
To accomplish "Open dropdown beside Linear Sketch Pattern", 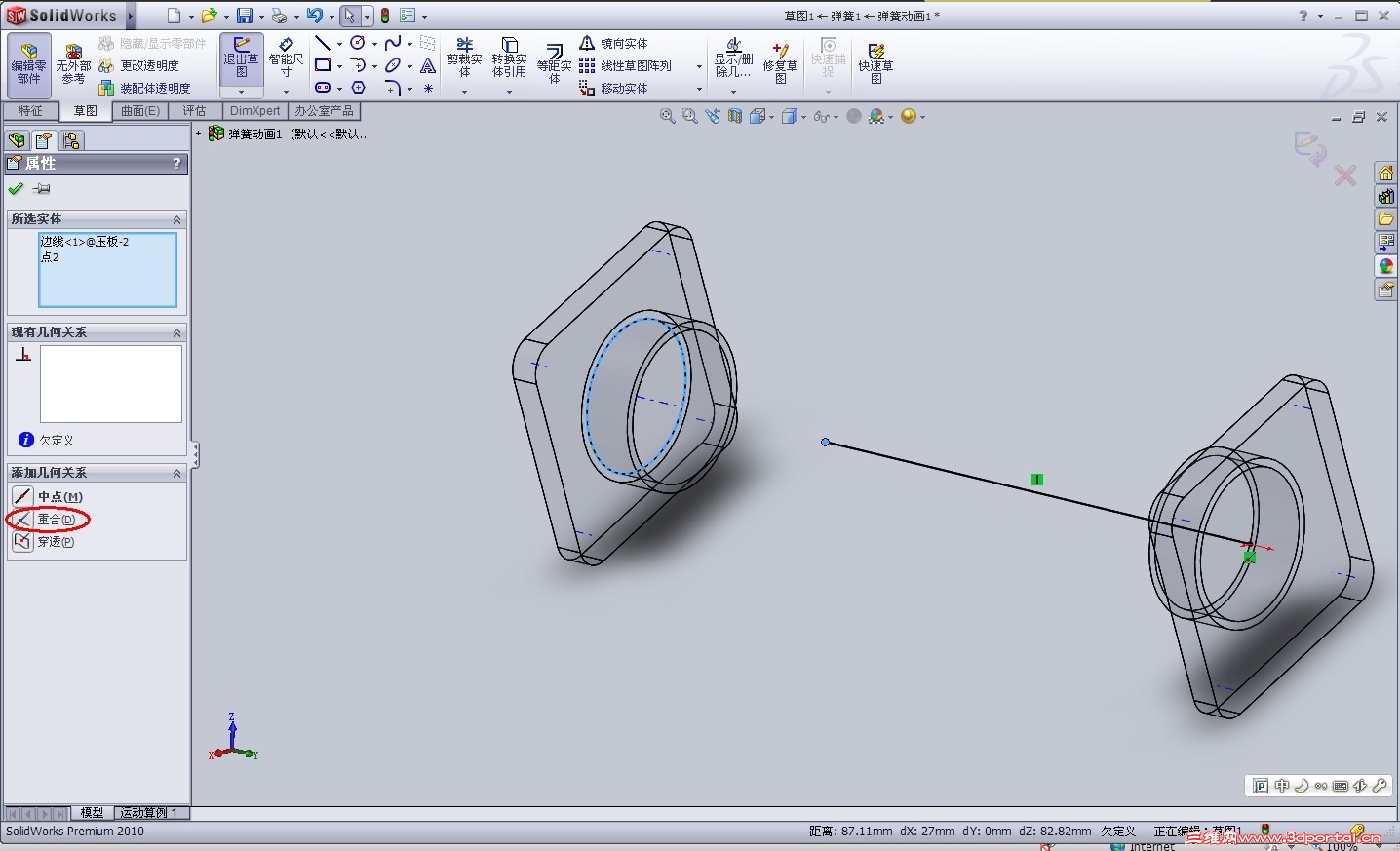I will pyautogui.click(x=699, y=66).
